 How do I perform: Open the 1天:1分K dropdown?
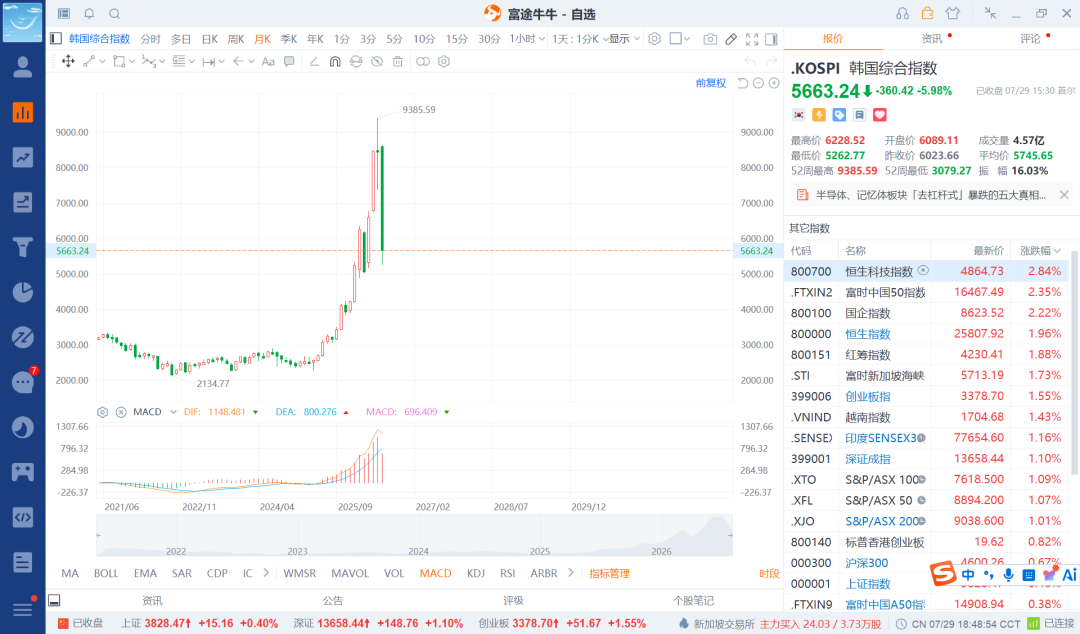tap(579, 39)
